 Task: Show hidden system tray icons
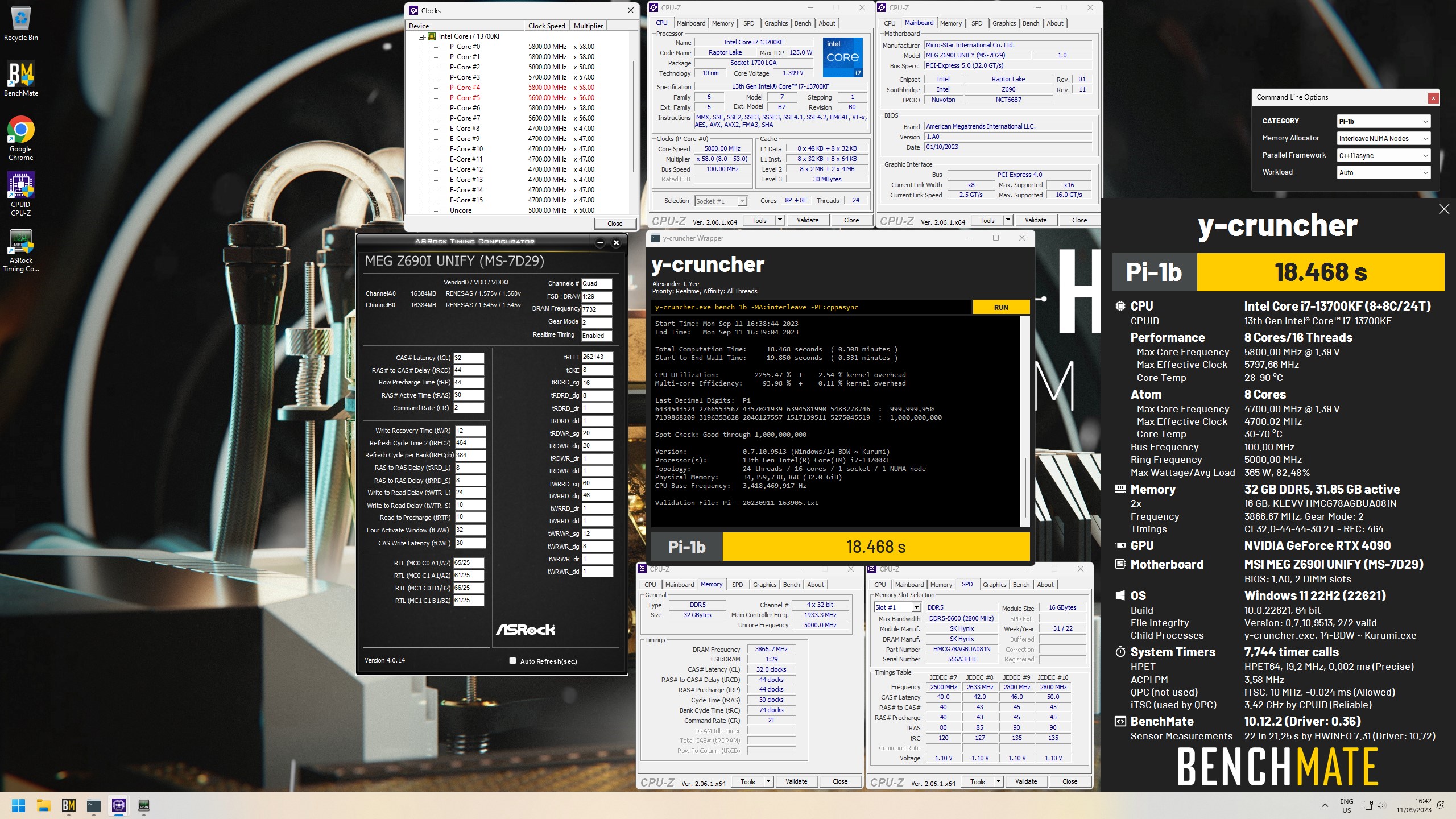(1325, 805)
